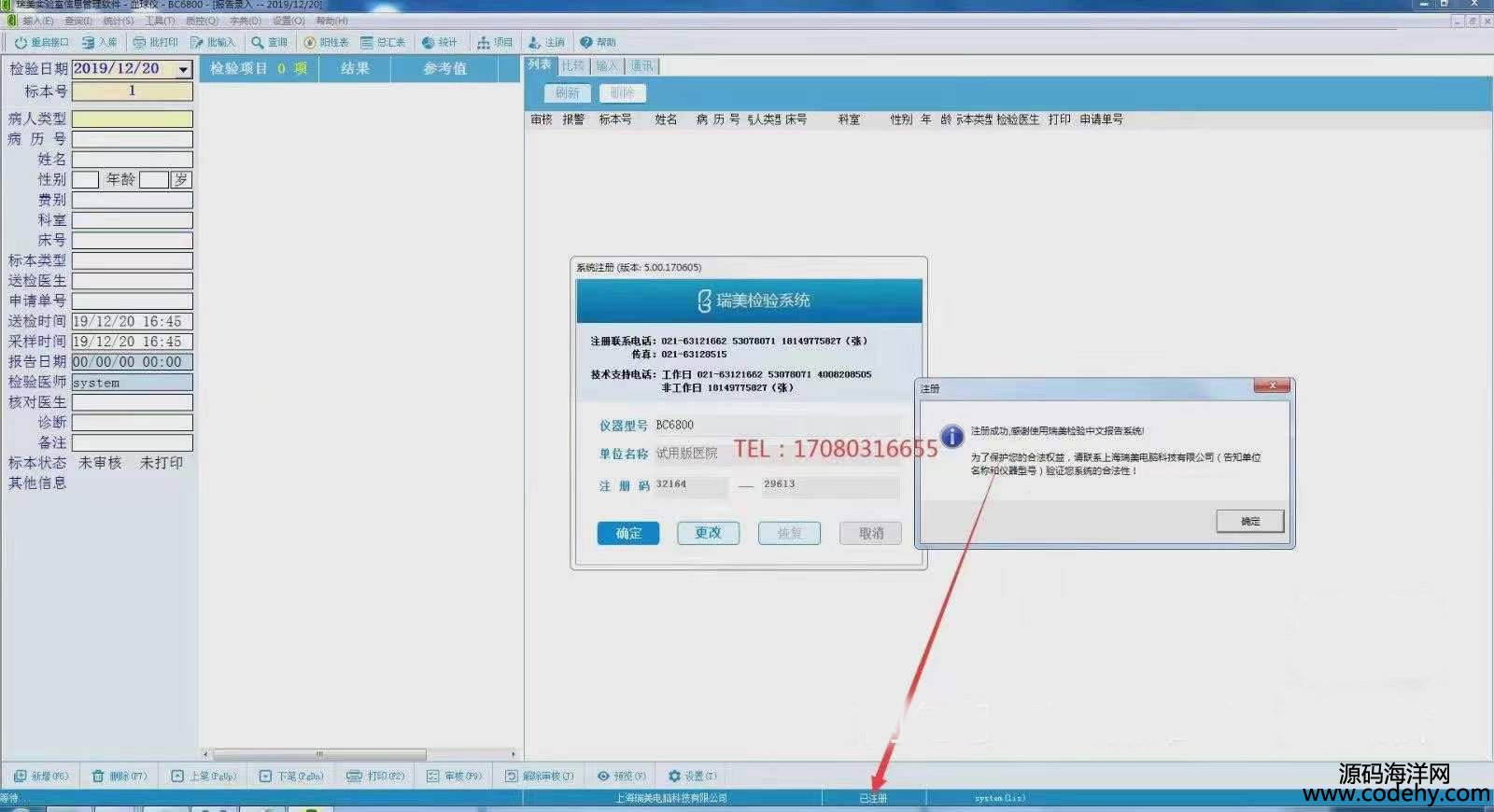Click the 设置(T) gear in bottom toolbar
Image resolution: width=1494 pixels, height=812 pixels.
click(x=674, y=777)
